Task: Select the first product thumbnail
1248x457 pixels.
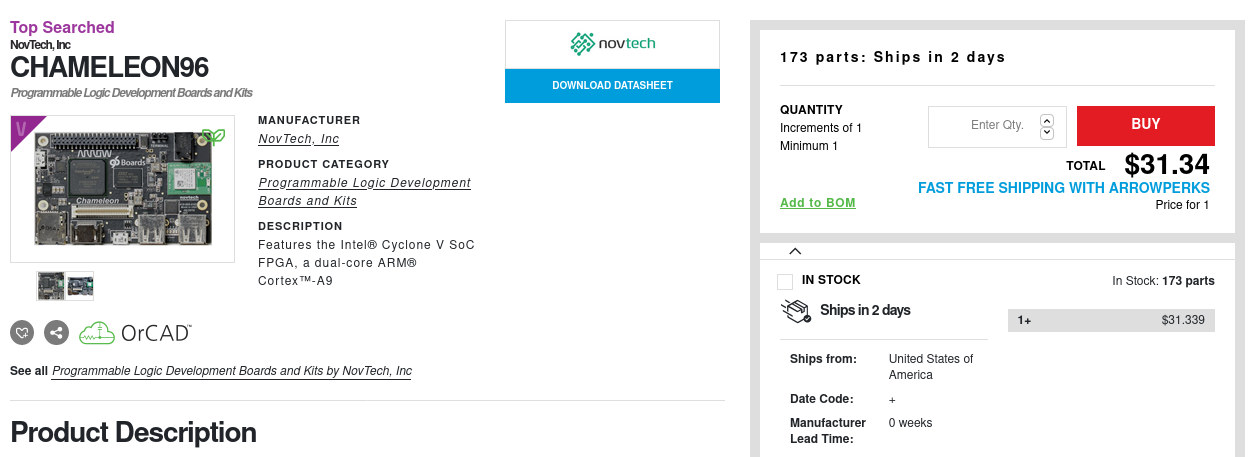Action: click(x=51, y=286)
